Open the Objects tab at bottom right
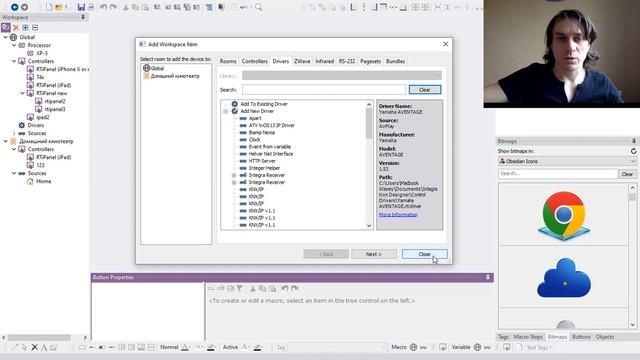 tap(604, 337)
